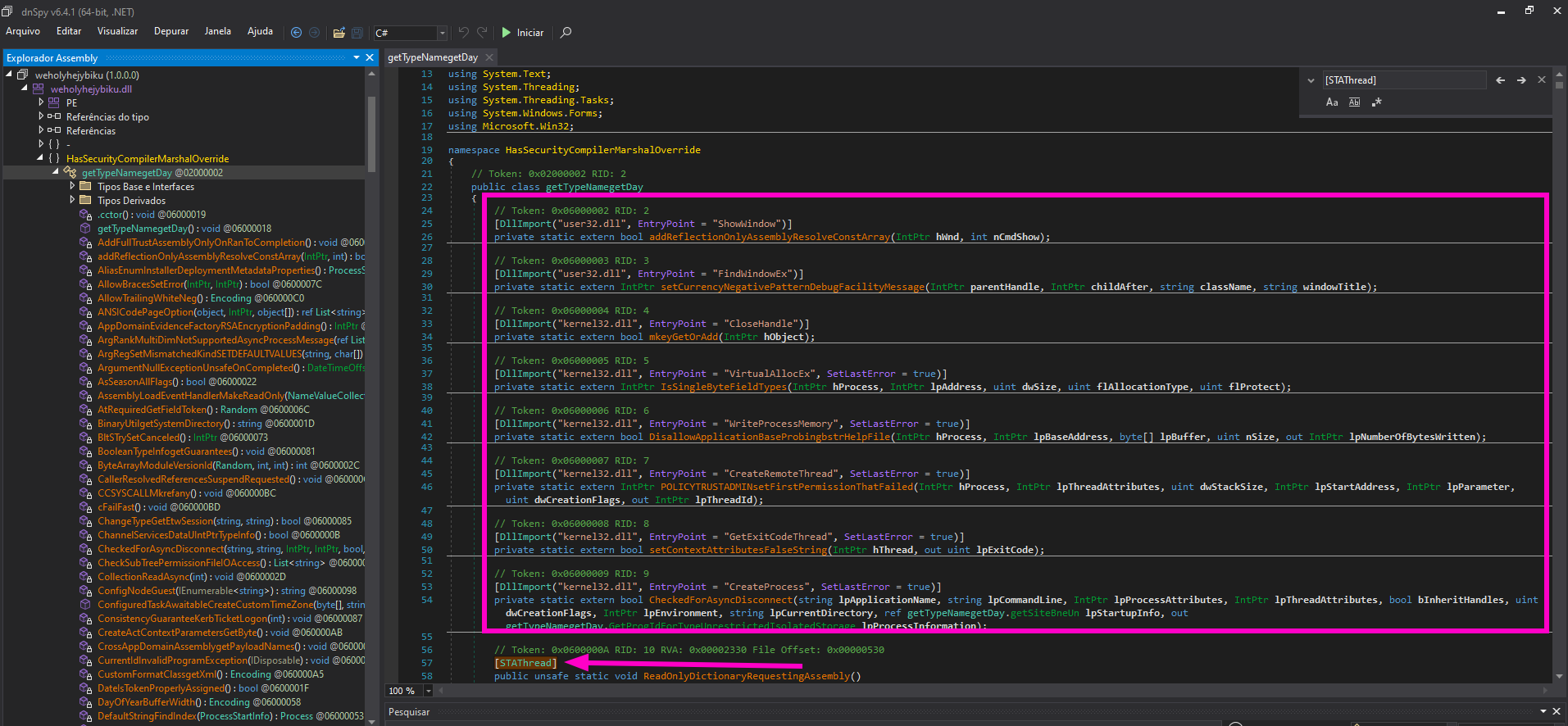The image size is (1568, 726).
Task: Open search with the magnifier toolbar icon
Action: pyautogui.click(x=566, y=33)
